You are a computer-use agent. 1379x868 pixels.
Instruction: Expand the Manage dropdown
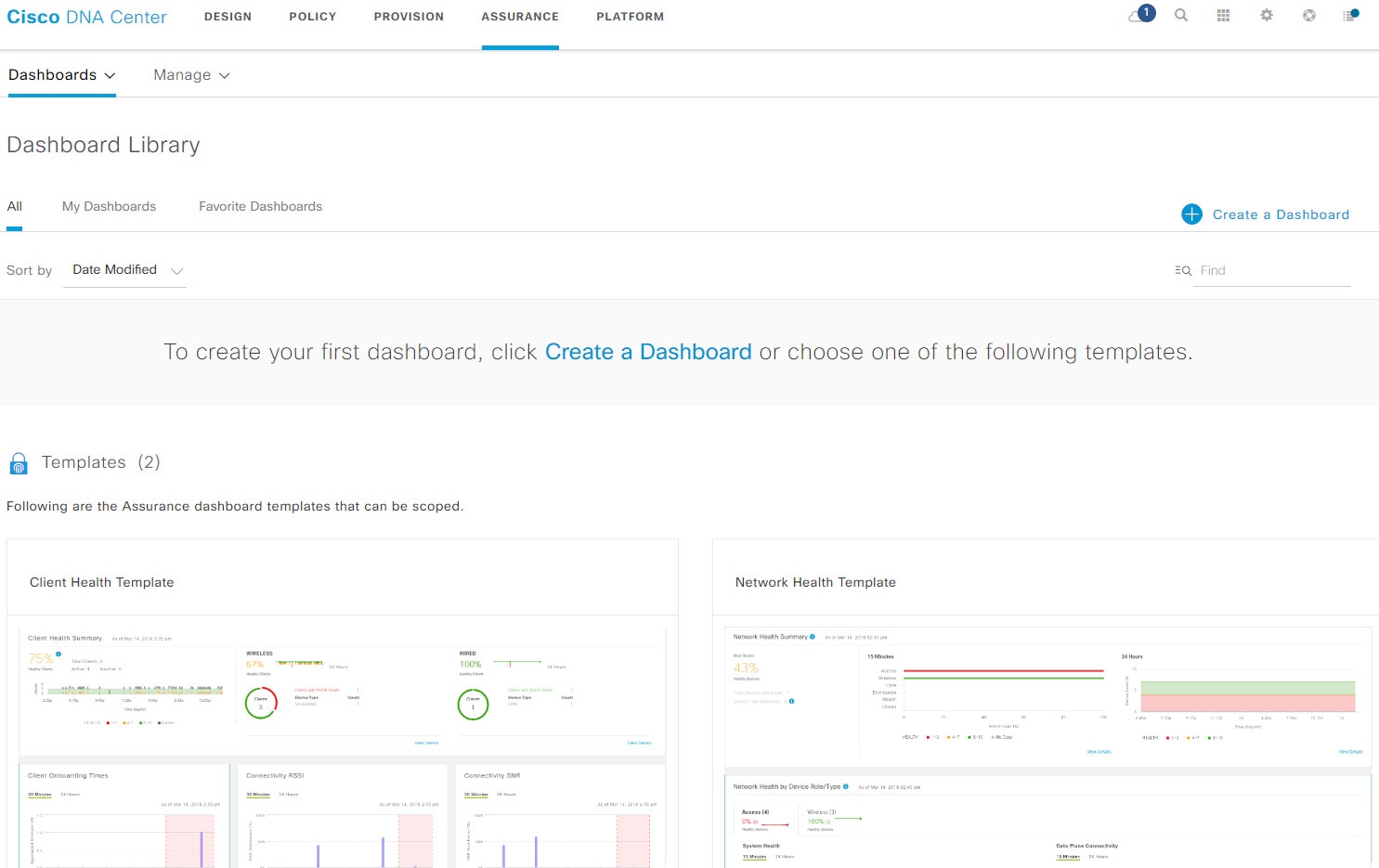tap(191, 74)
